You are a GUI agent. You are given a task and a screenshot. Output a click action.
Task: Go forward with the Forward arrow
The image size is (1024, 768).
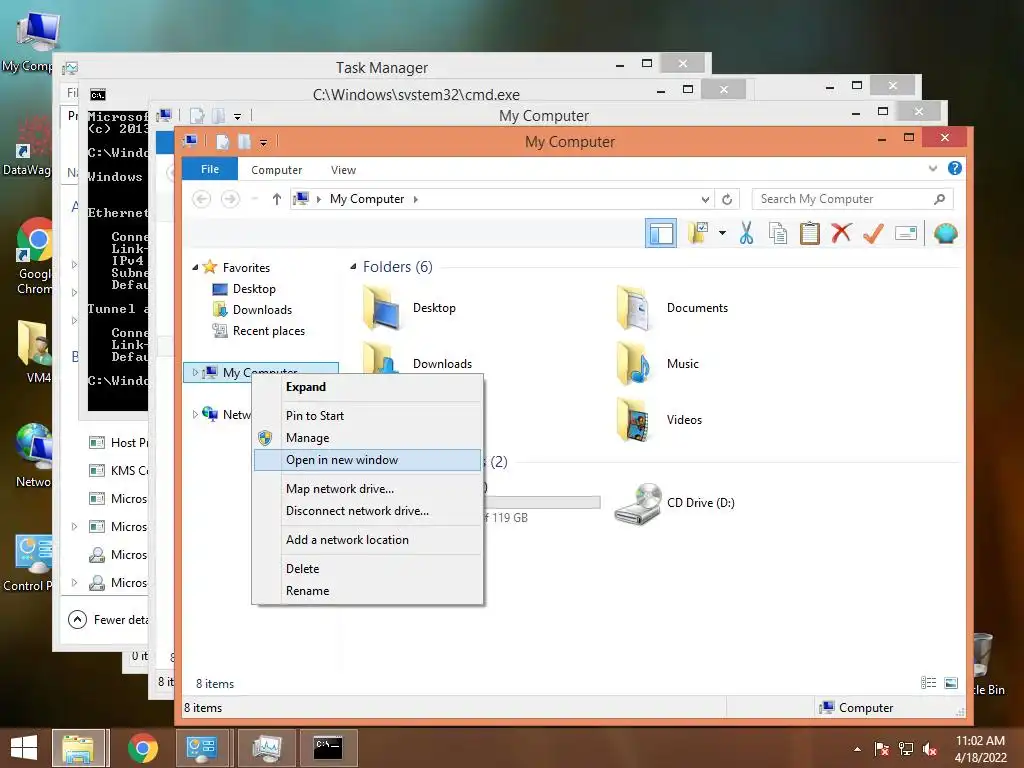(230, 199)
